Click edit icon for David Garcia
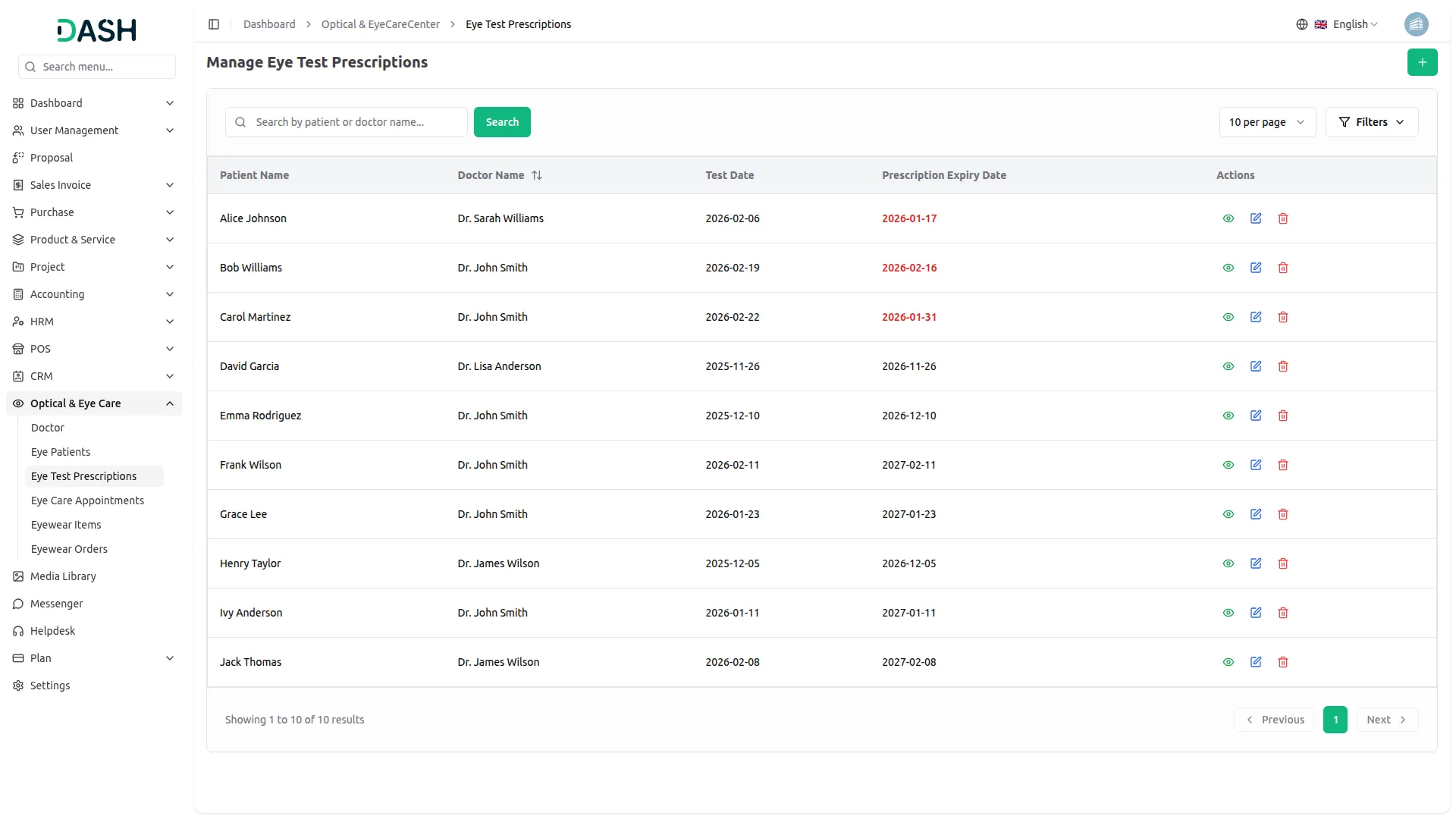 1256,366
